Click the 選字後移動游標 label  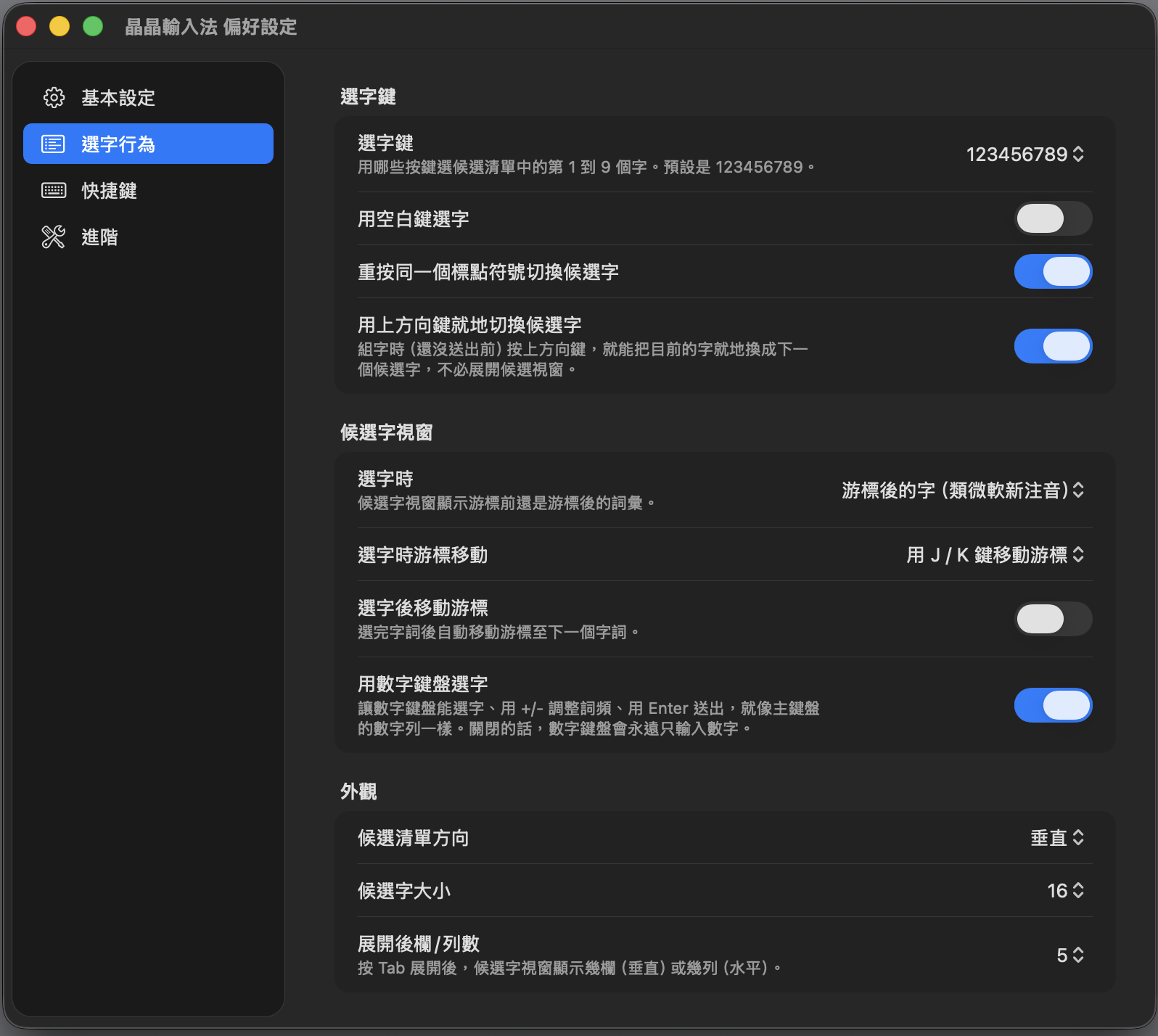click(423, 608)
